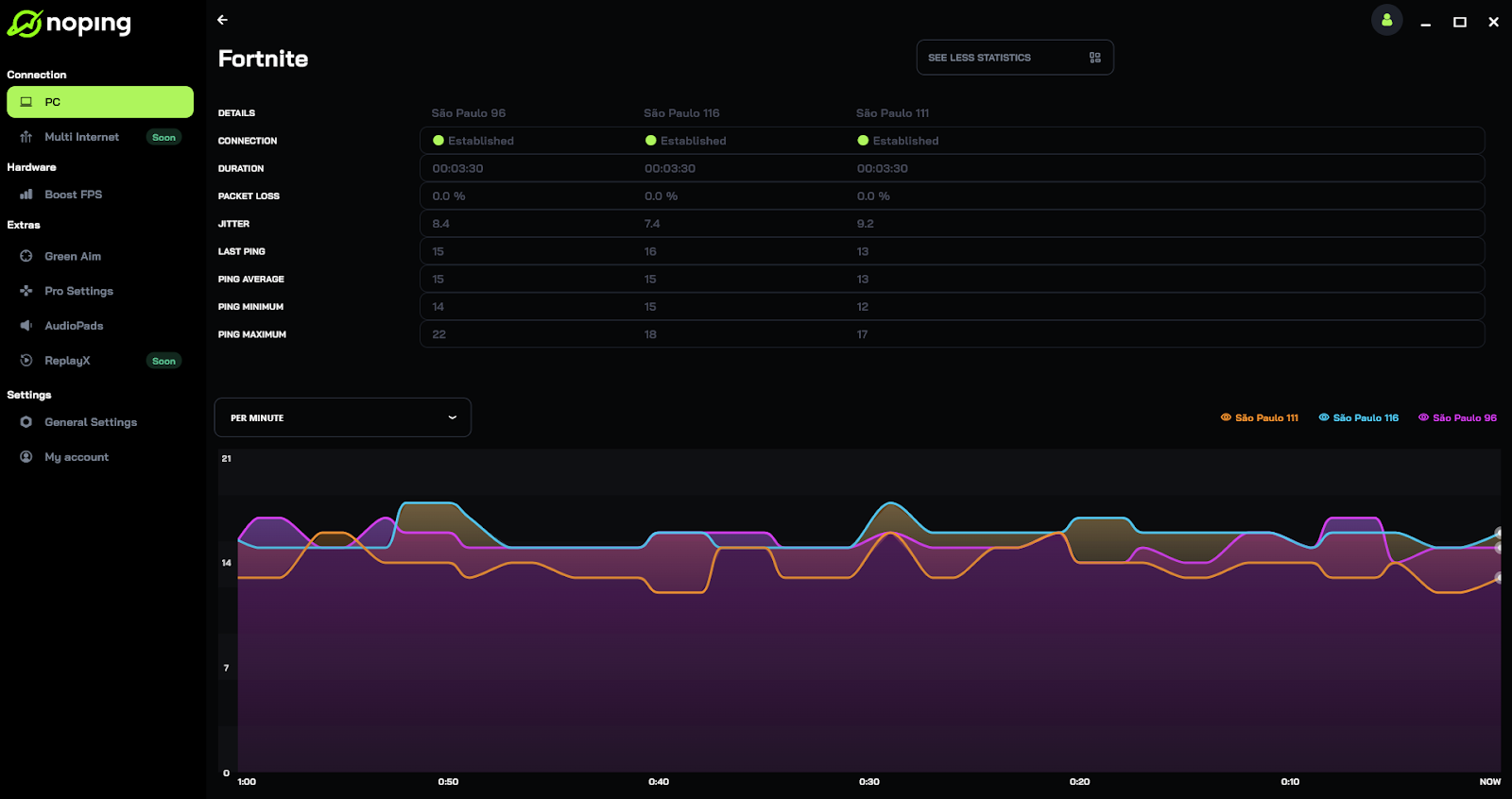1512x799 pixels.
Task: Click the Per Minute dropdown chevron
Action: (x=453, y=417)
